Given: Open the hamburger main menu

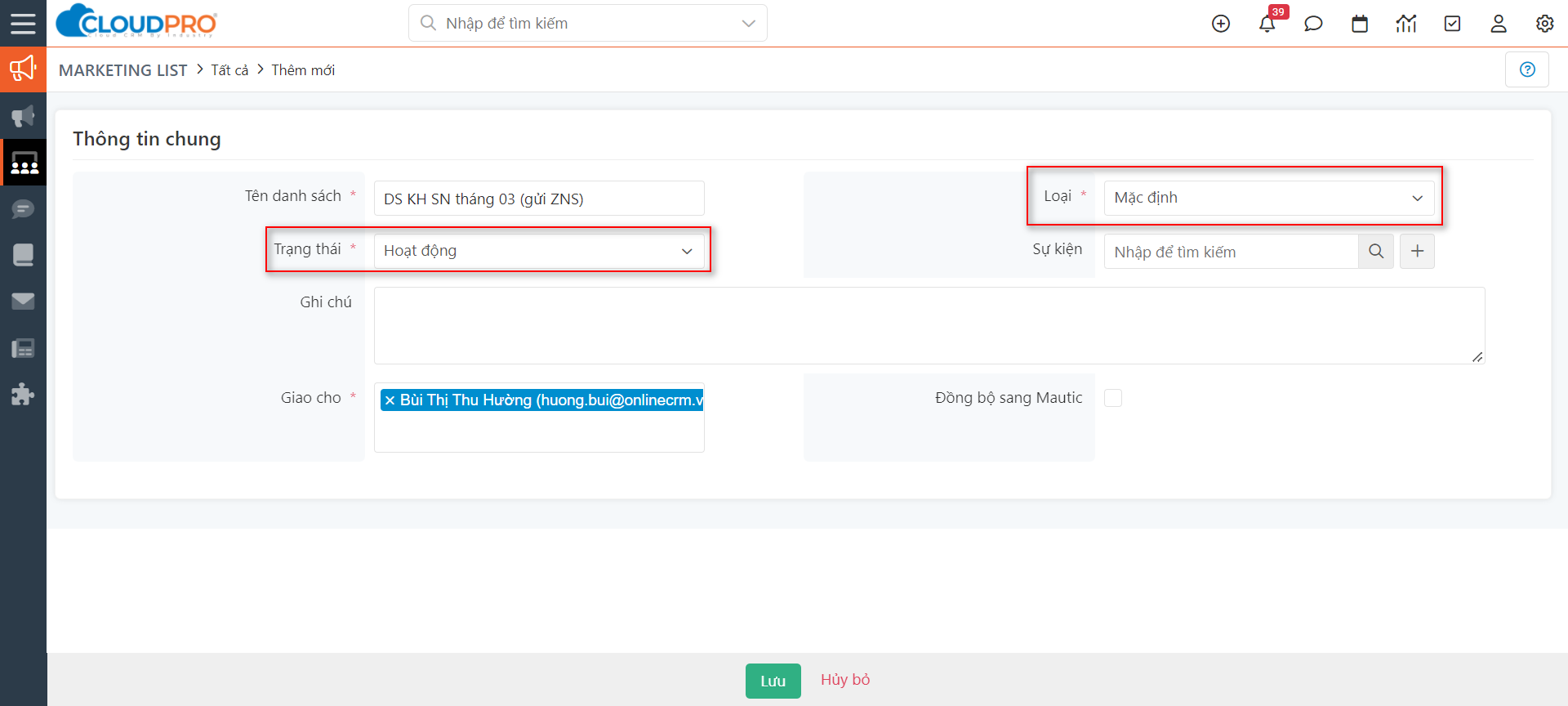Looking at the screenshot, I should click(23, 23).
